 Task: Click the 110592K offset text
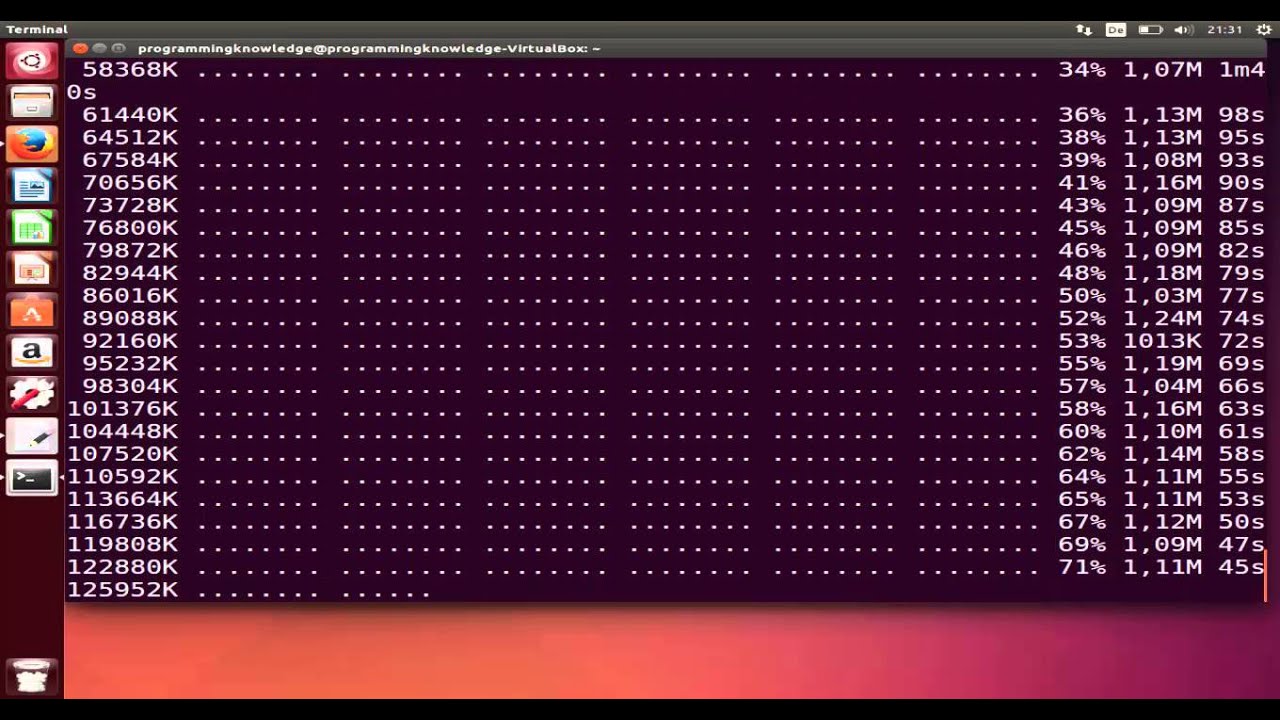123,477
